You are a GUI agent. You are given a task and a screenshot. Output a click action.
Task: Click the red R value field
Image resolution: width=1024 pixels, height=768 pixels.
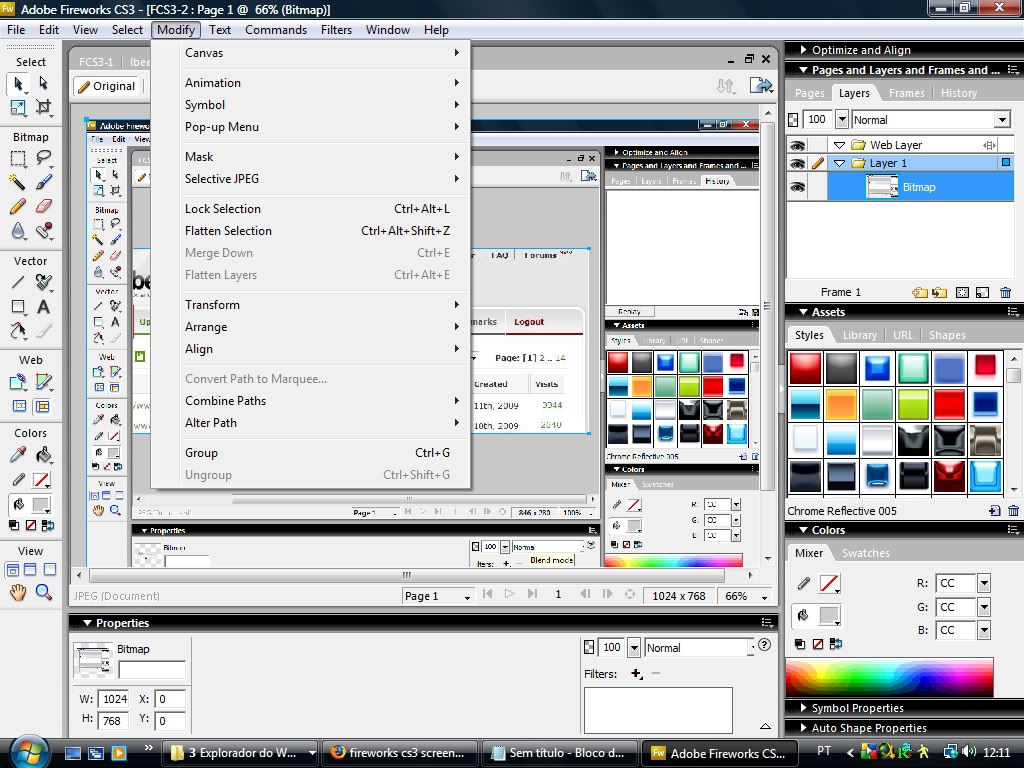point(956,583)
